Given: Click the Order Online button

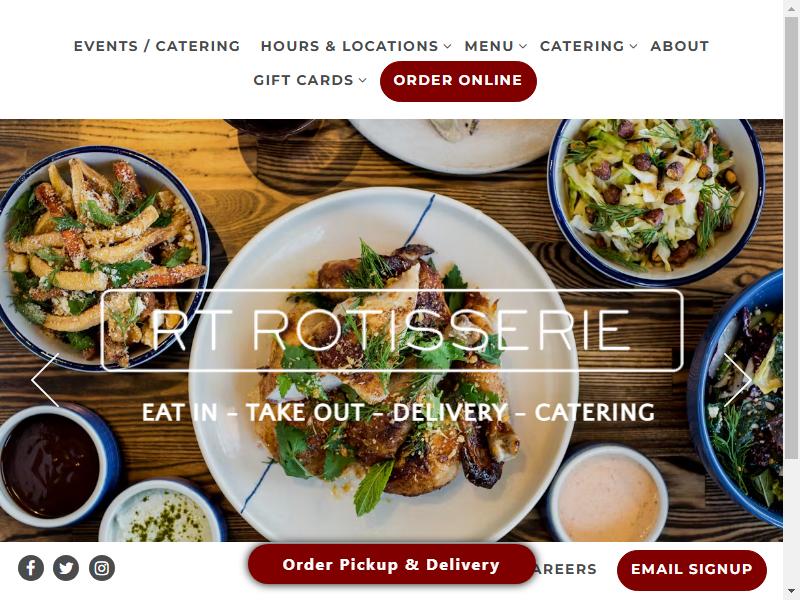Looking at the screenshot, I should pos(458,81).
